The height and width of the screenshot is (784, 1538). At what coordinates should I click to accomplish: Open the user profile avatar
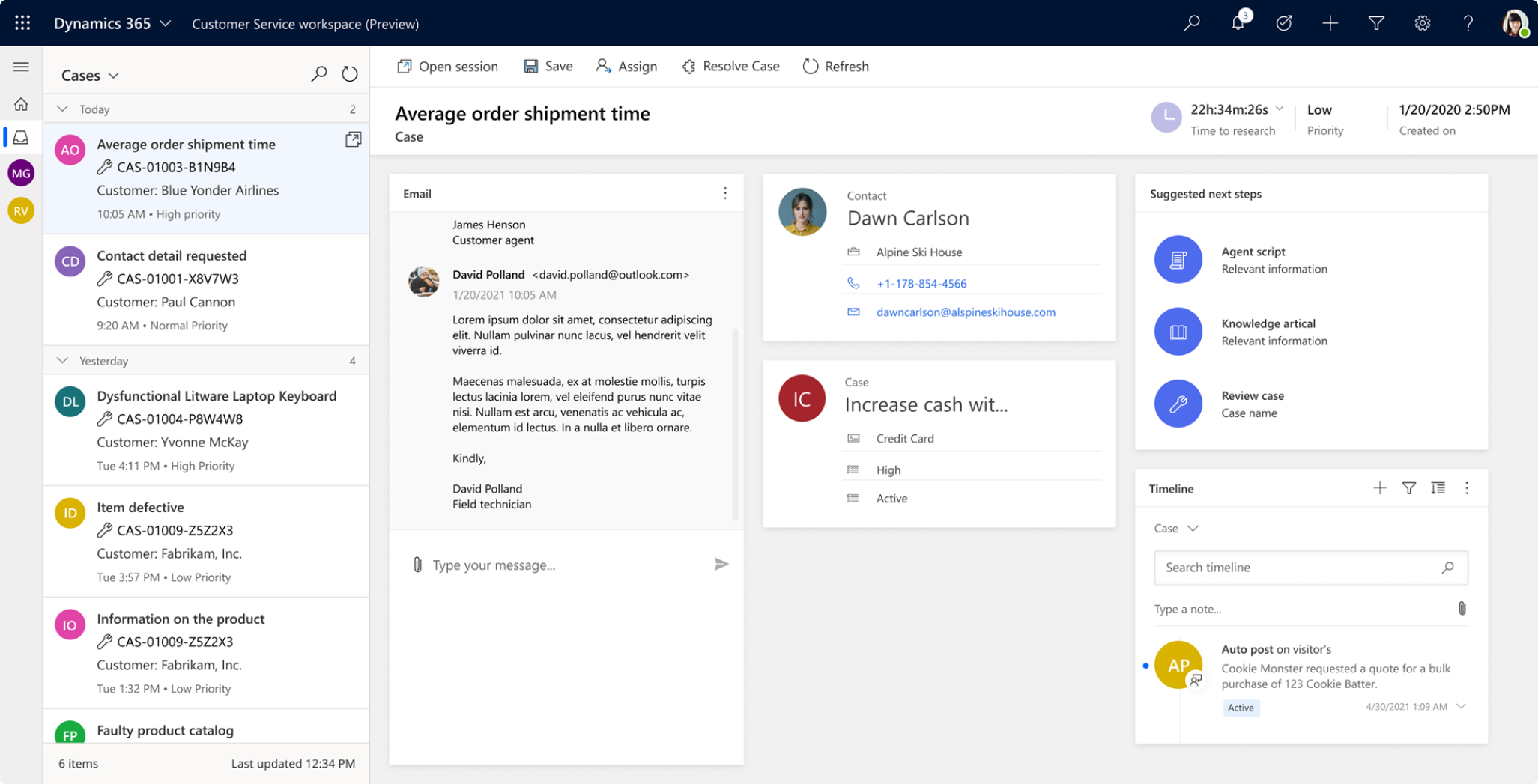pos(1514,23)
